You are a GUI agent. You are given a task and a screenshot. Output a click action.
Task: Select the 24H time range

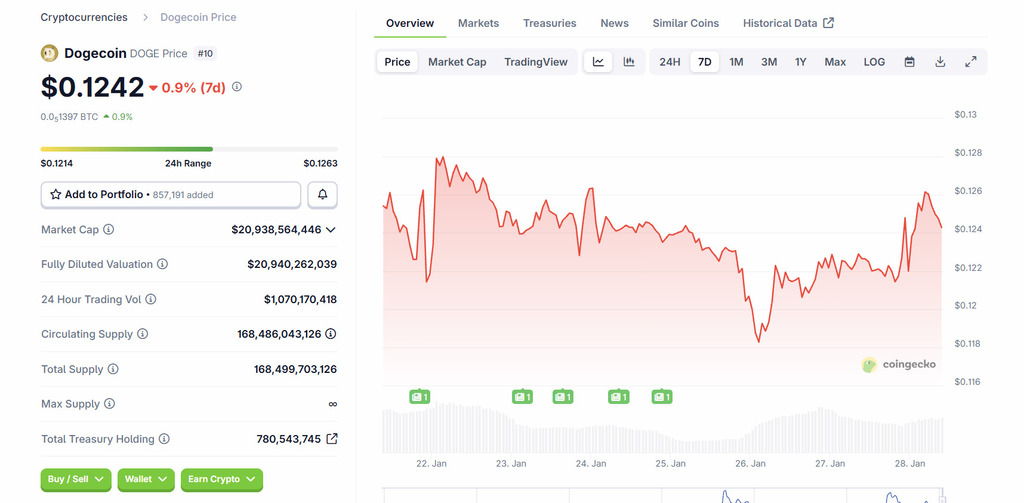tap(670, 62)
